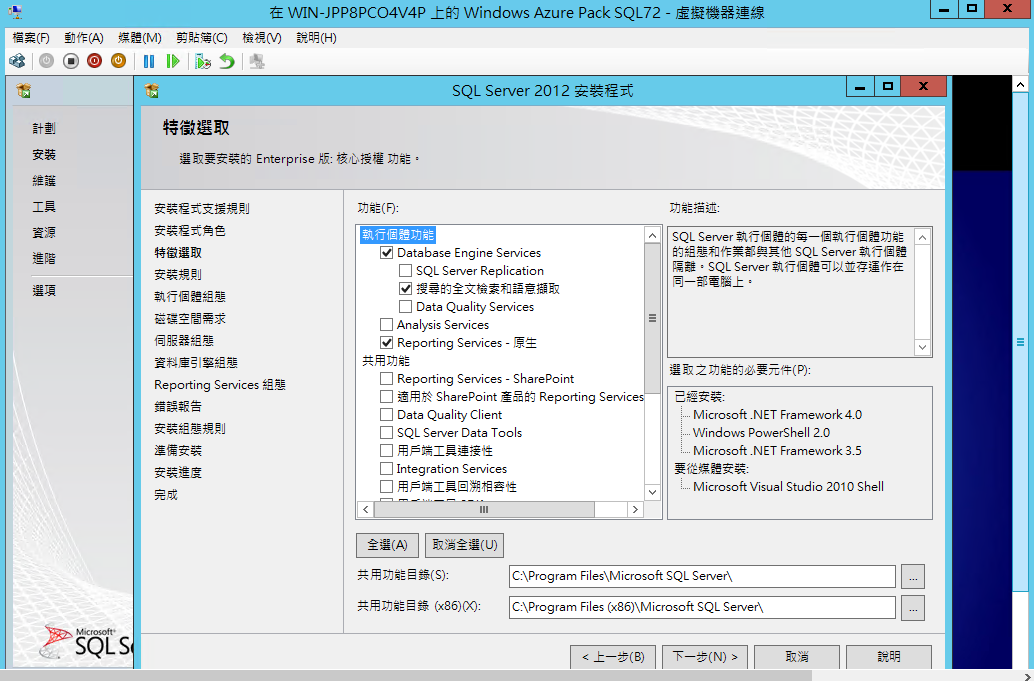Click the 功能描述 box scroll-down arrow
Image resolution: width=1034 pixels, height=681 pixels.
pyautogui.click(x=923, y=347)
